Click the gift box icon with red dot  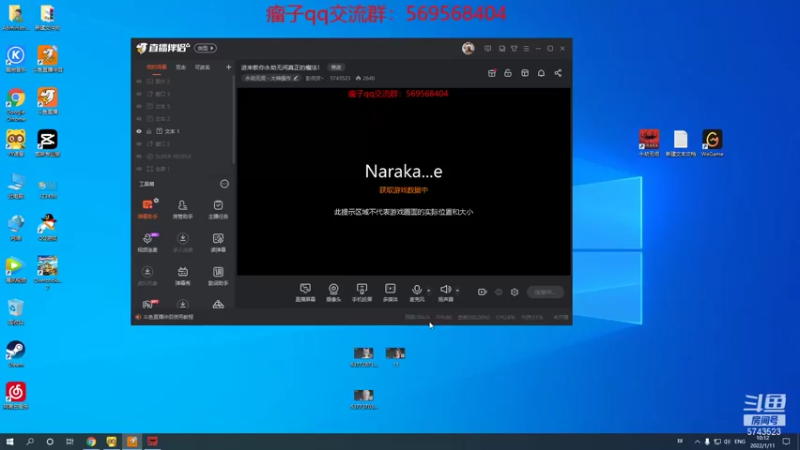492,73
